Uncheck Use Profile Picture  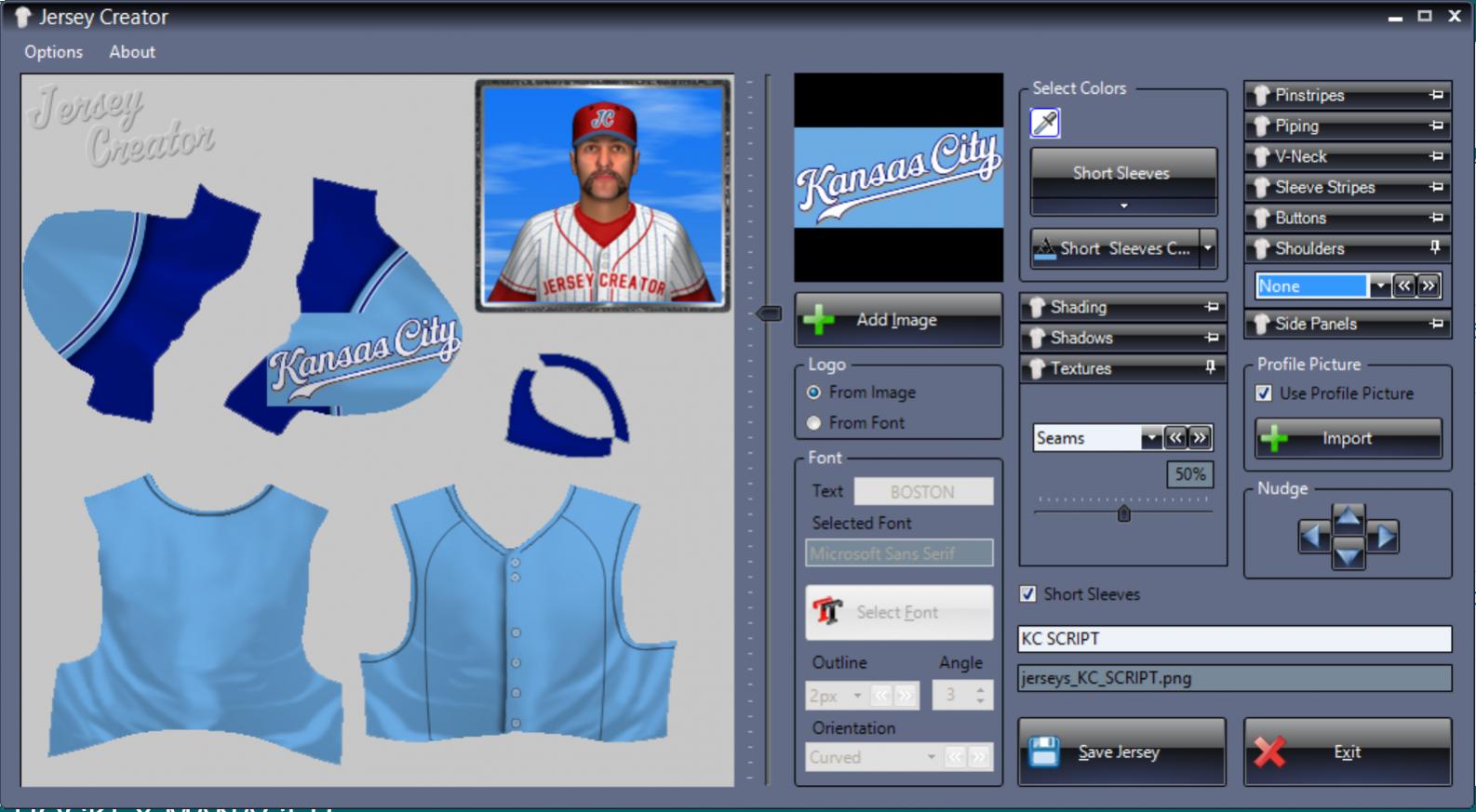[x=1264, y=393]
